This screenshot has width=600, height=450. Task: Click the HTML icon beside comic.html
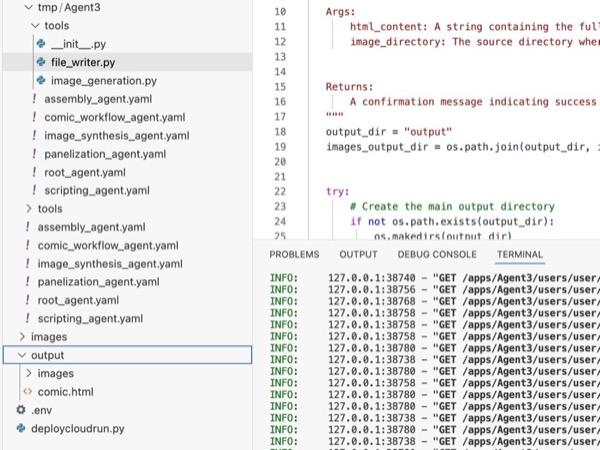[27, 392]
